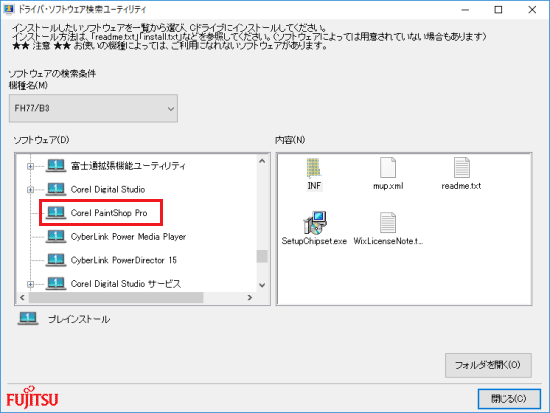Click the フォルダを開く(O) button
Viewport: 550px width, 413px height.
[488, 365]
